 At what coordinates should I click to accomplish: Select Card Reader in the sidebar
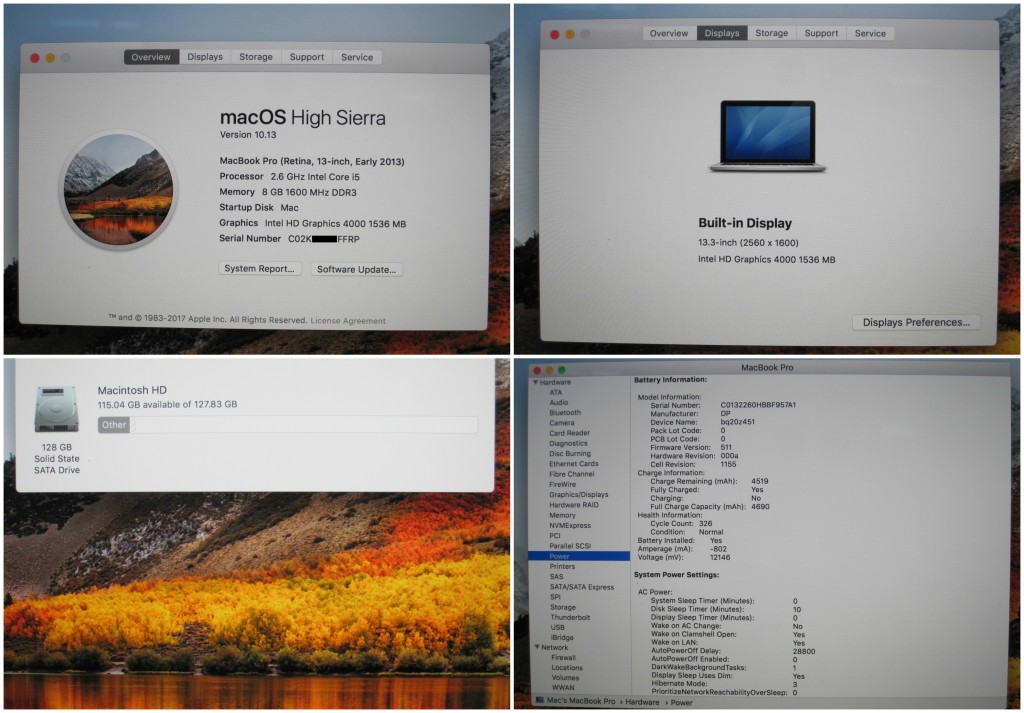click(569, 433)
